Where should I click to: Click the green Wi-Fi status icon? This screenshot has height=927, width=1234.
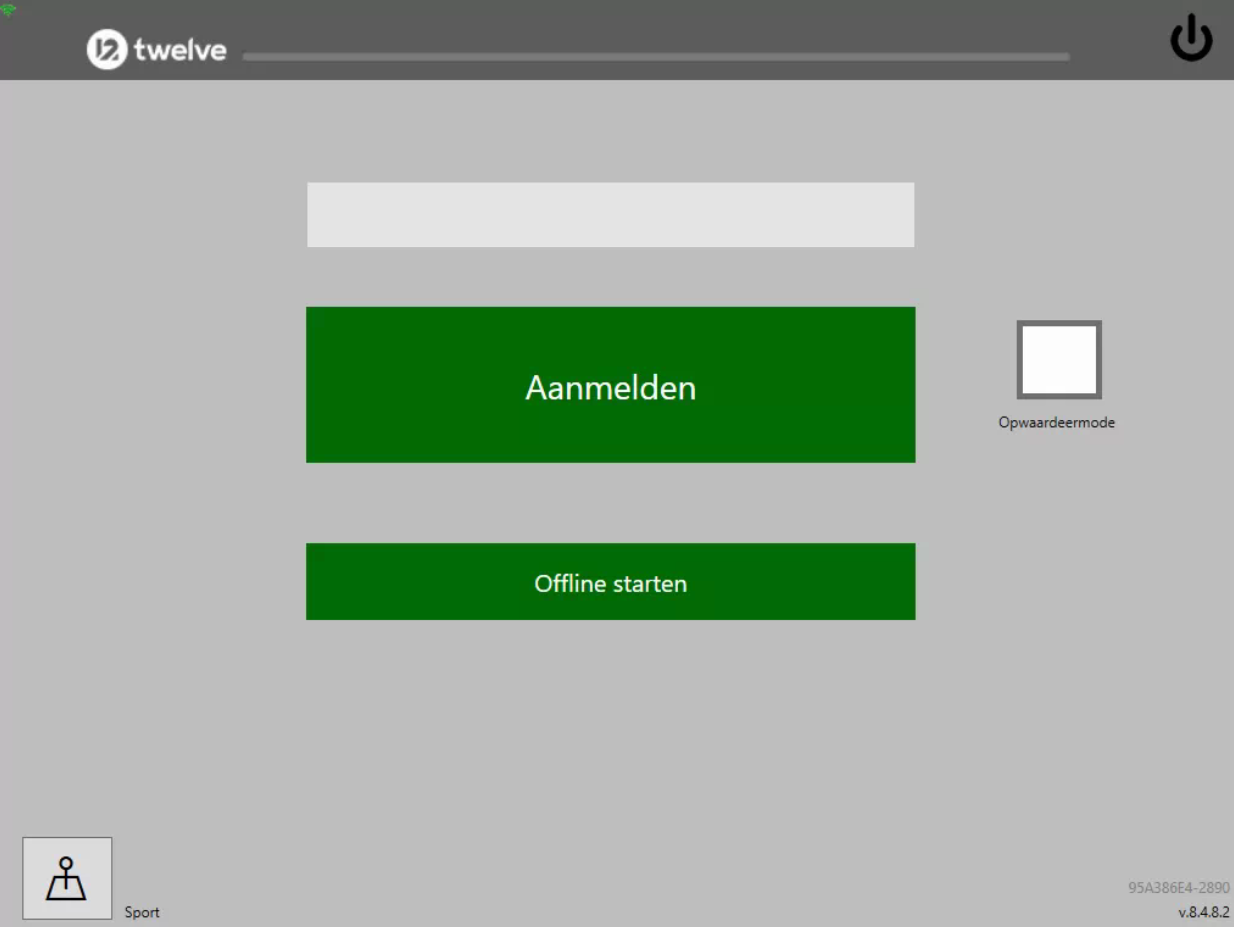pyautogui.click(x=9, y=9)
